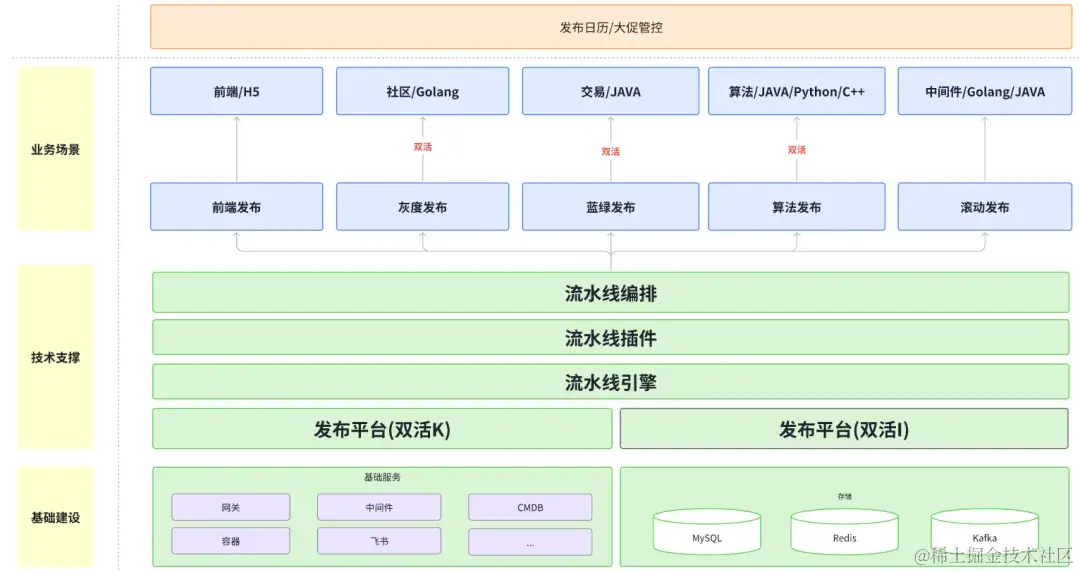1080x572 pixels.
Task: Click the 业务场景 side label
Action: [x=55, y=149]
